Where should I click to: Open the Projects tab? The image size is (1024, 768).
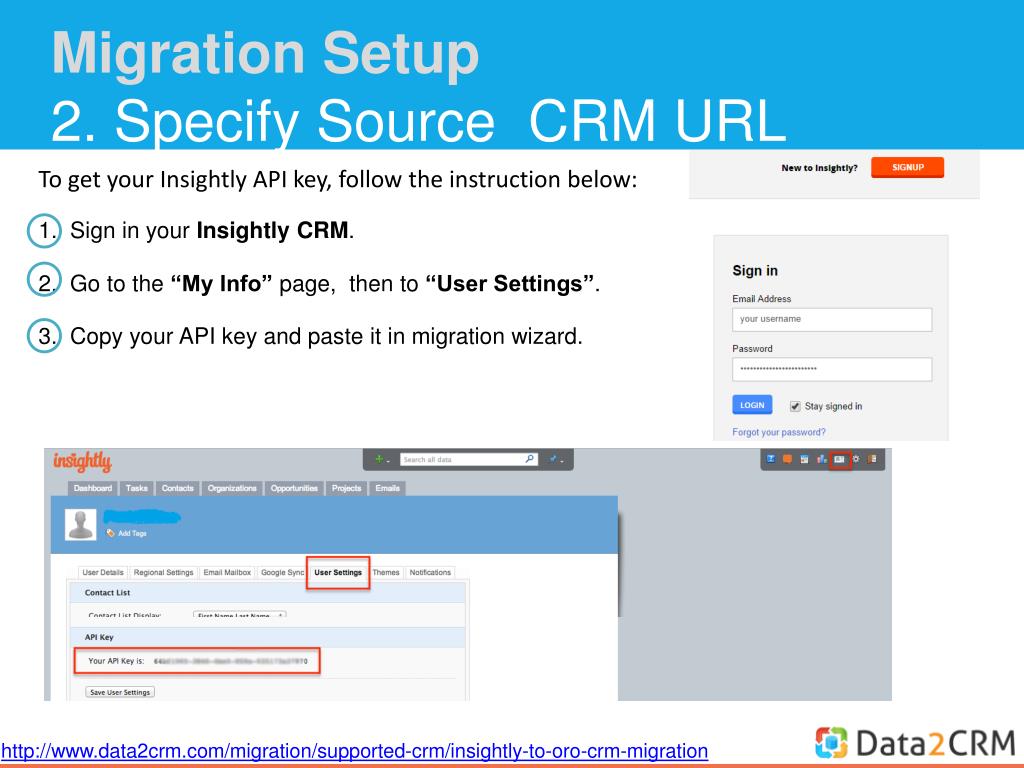(346, 488)
